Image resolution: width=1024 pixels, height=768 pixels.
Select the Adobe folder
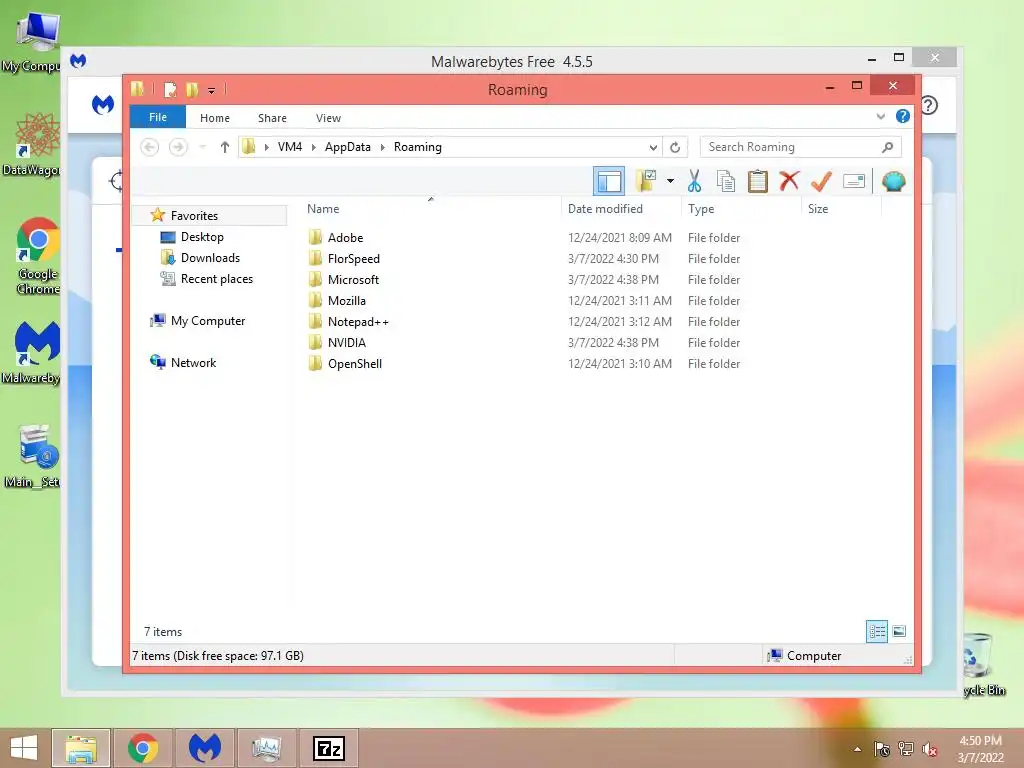pyautogui.click(x=345, y=238)
